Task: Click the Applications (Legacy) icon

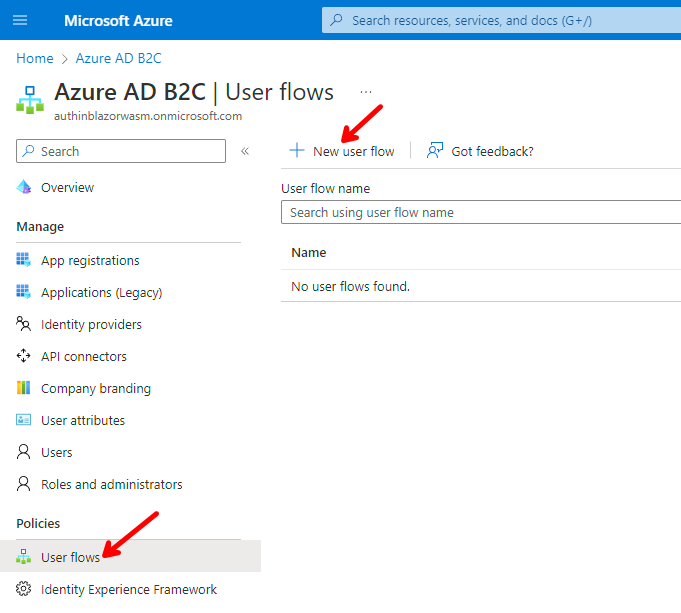Action: tap(23, 292)
